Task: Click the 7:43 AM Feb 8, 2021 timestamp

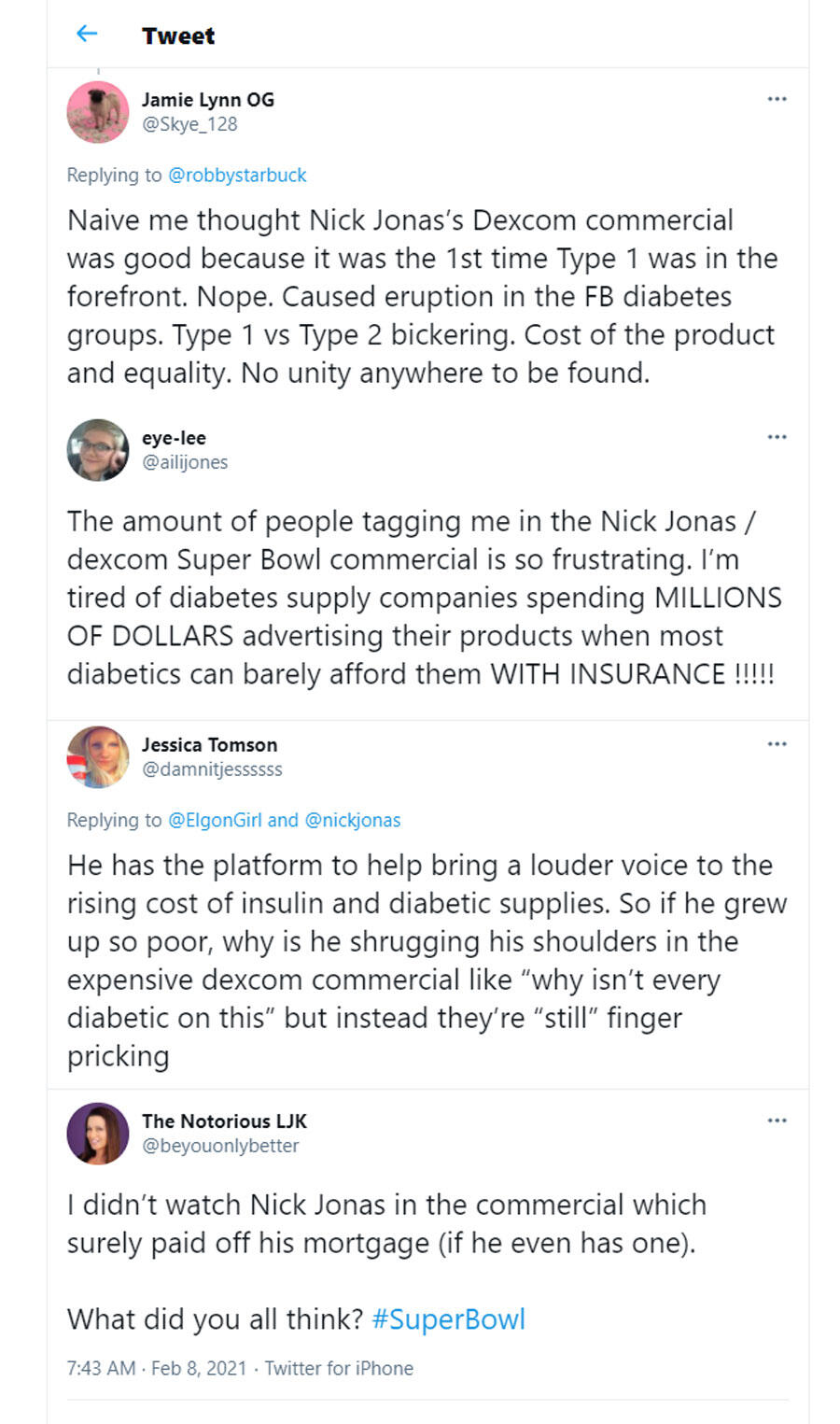Action: (156, 1369)
